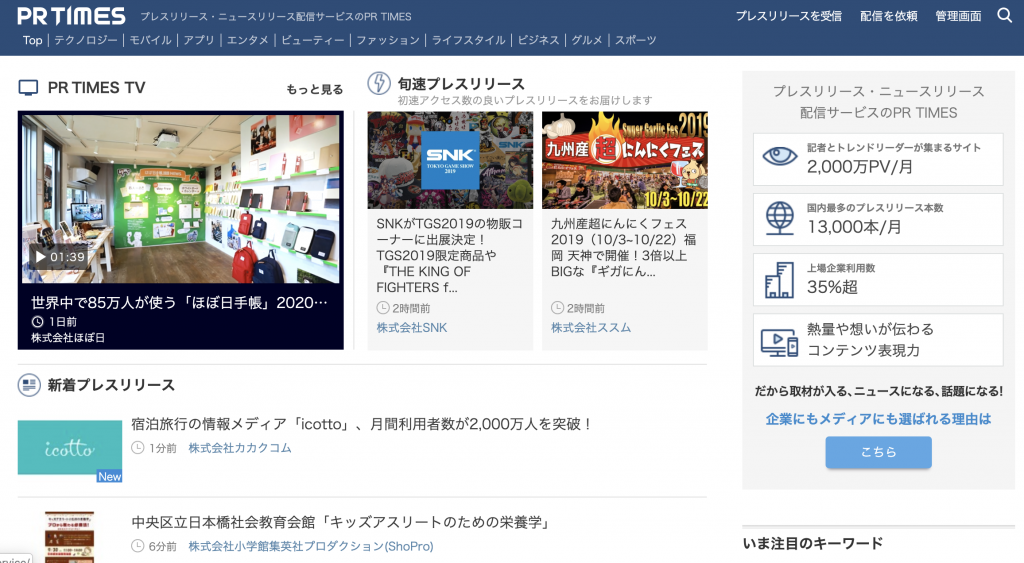This screenshot has width=1024, height=563.
Task: Open the グルメ category
Action: (x=586, y=40)
